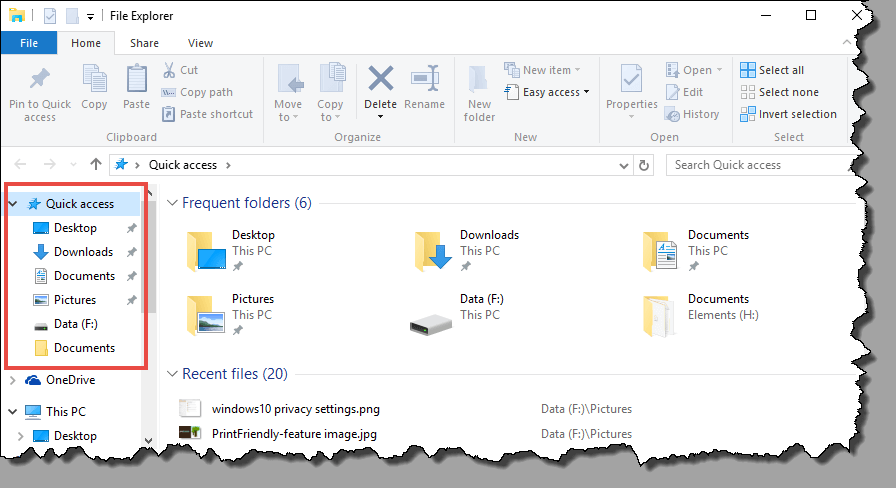Click Edit in the Open group
This screenshot has height=488, width=896.
(685, 92)
